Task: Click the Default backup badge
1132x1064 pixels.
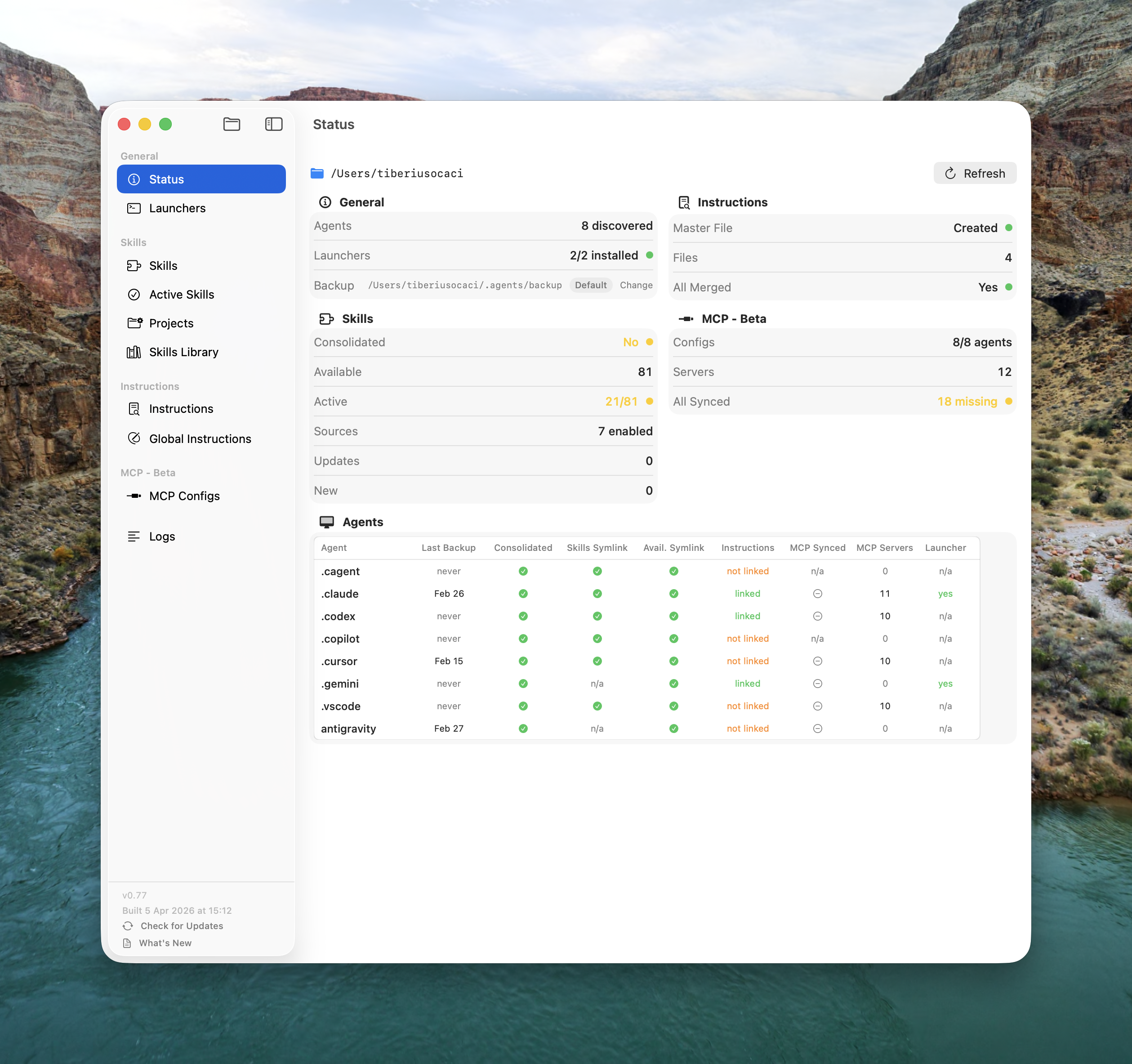Action: tap(590, 285)
